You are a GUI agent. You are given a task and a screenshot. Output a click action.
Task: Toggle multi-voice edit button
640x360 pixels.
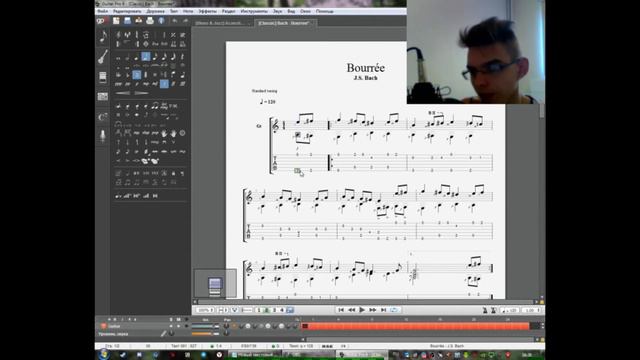[x=290, y=310]
